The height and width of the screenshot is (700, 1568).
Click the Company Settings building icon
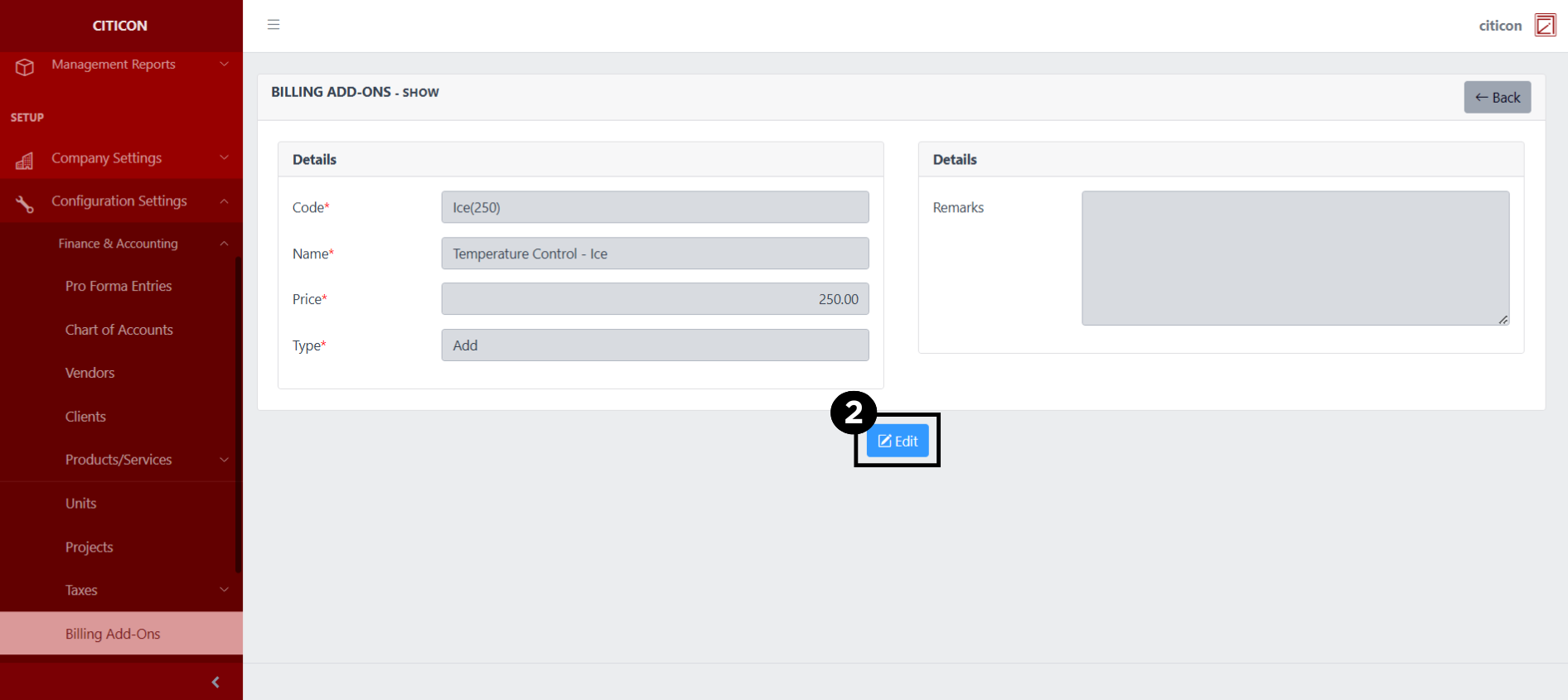tap(25, 160)
